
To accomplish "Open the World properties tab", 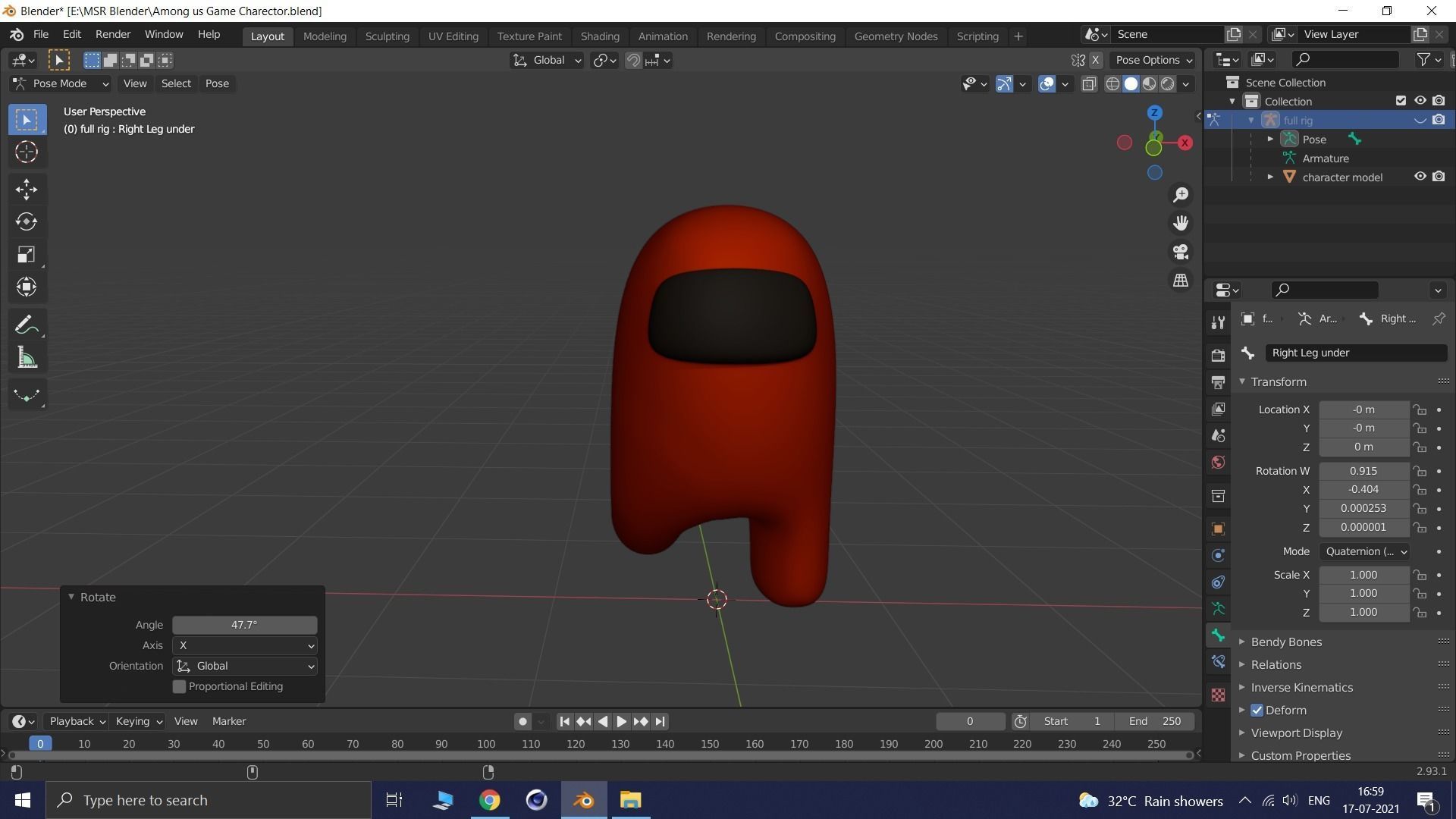I will point(1218,463).
